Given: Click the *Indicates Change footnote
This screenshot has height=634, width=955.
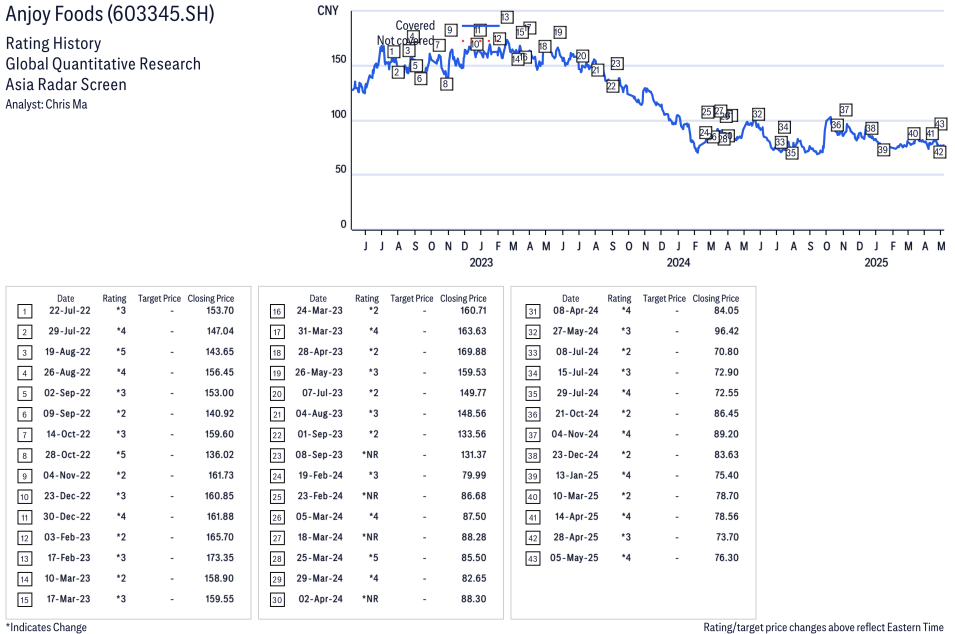Looking at the screenshot, I should 46,627.
